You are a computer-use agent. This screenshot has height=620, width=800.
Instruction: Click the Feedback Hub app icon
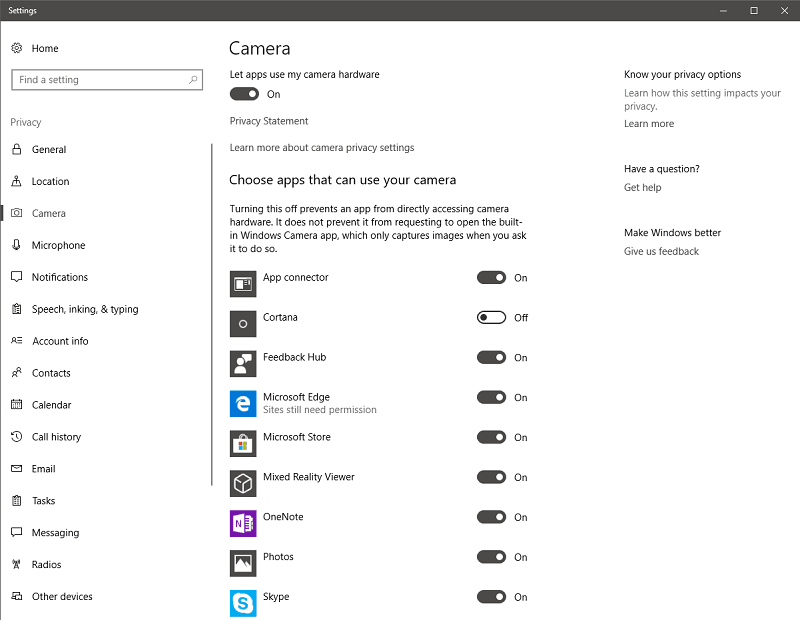[243, 364]
